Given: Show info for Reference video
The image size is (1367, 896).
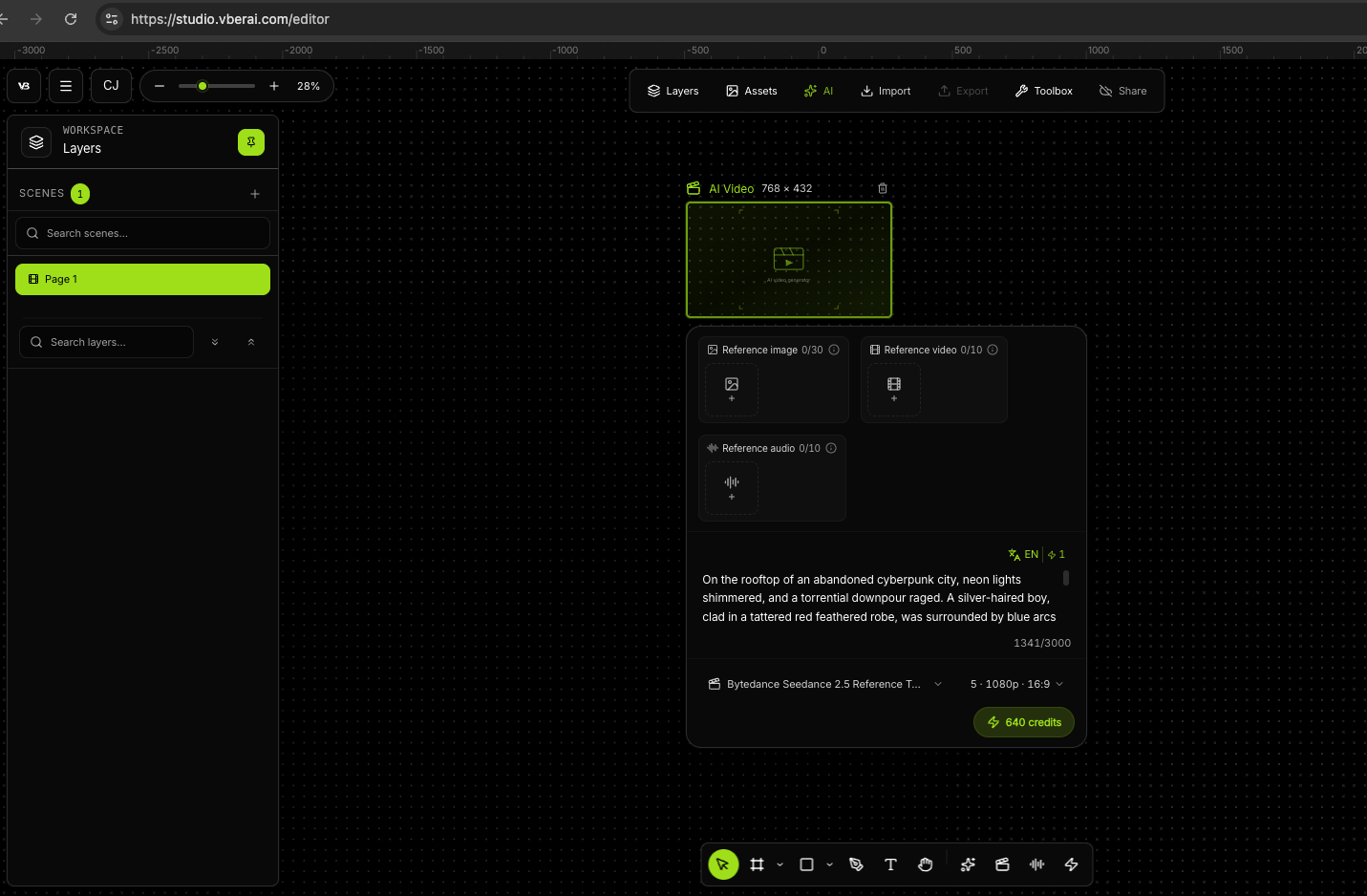Looking at the screenshot, I should [x=993, y=350].
